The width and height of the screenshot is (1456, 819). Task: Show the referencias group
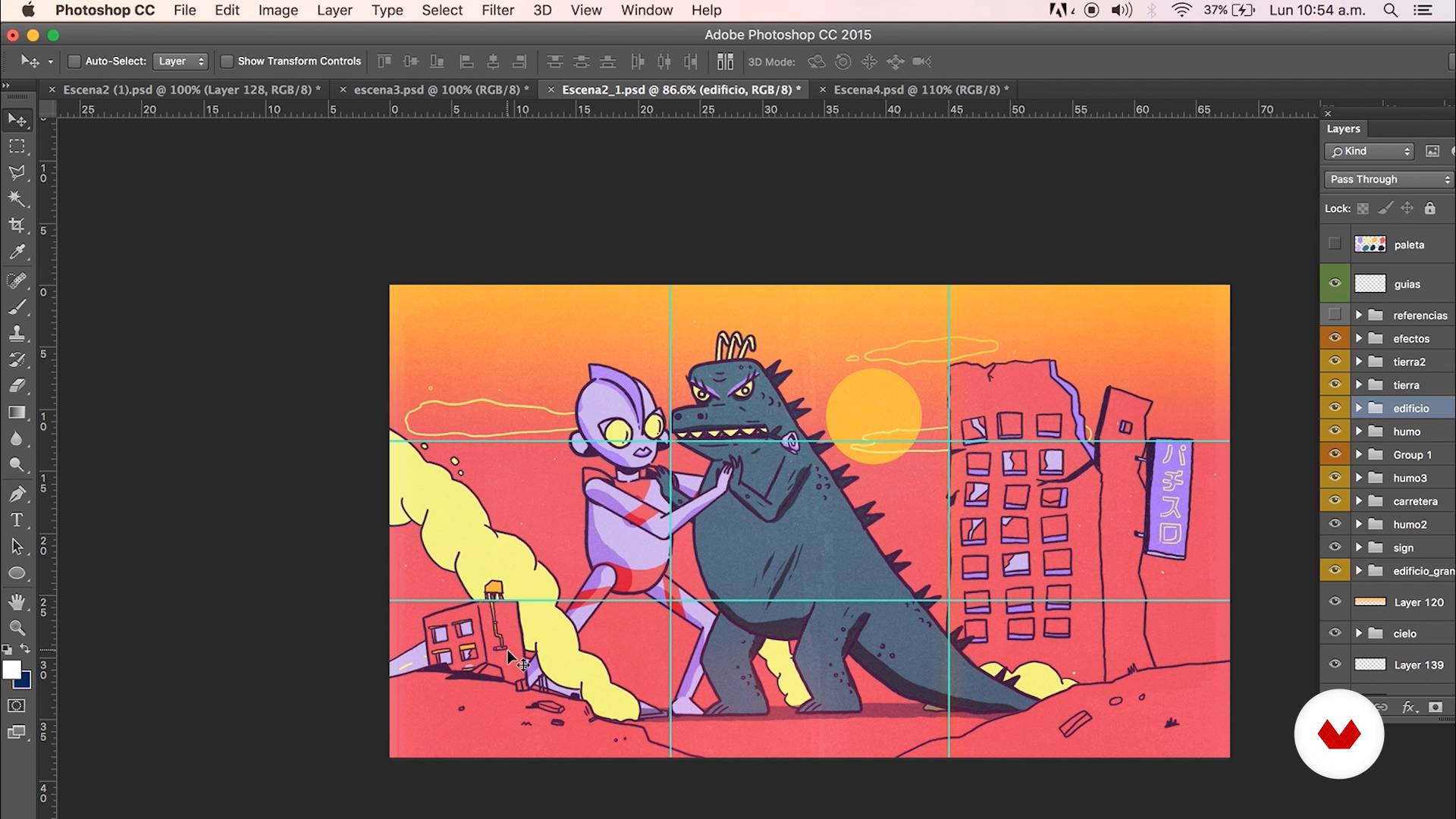tap(1335, 315)
